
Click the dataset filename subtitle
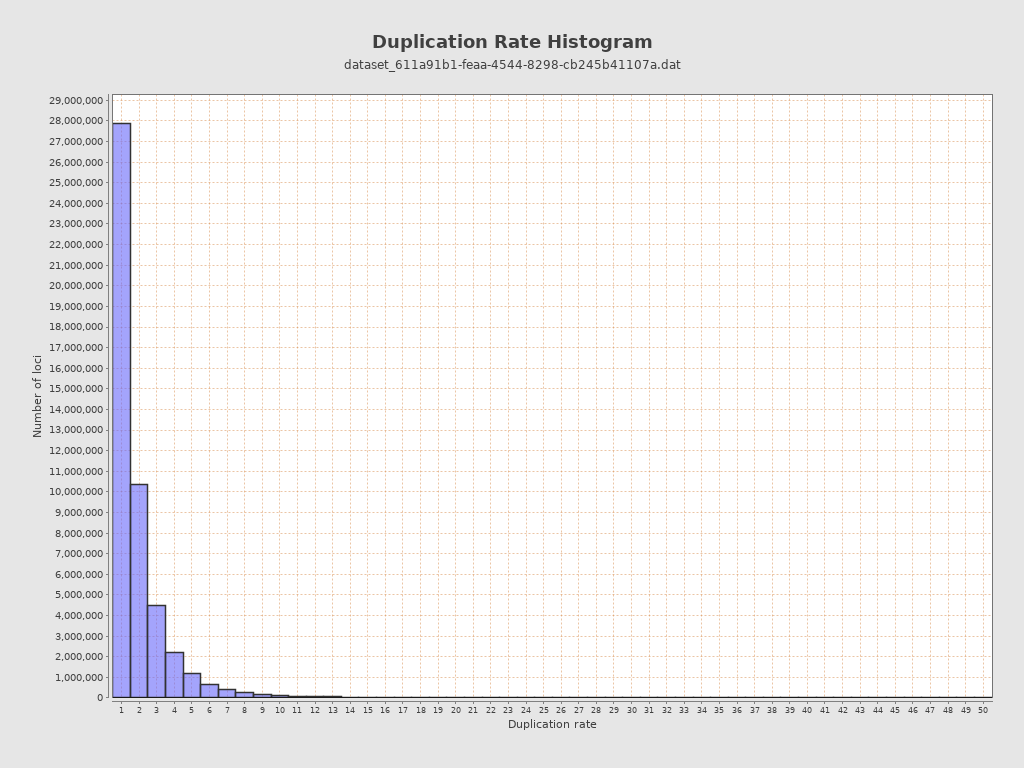click(512, 65)
